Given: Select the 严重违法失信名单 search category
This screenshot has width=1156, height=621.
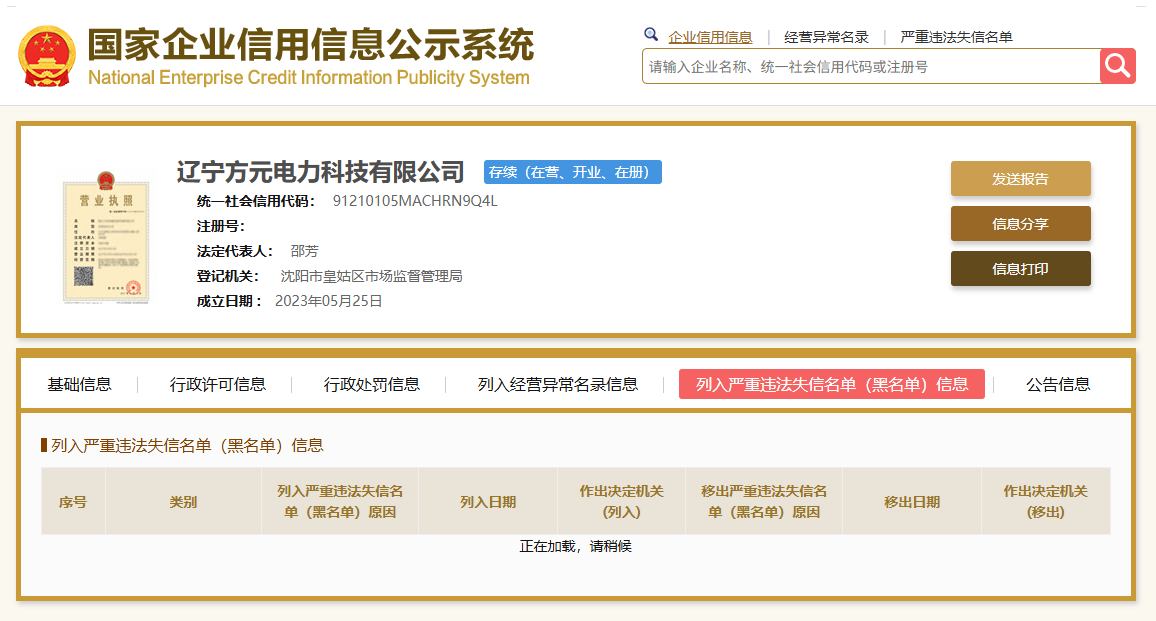Looking at the screenshot, I should point(956,37).
